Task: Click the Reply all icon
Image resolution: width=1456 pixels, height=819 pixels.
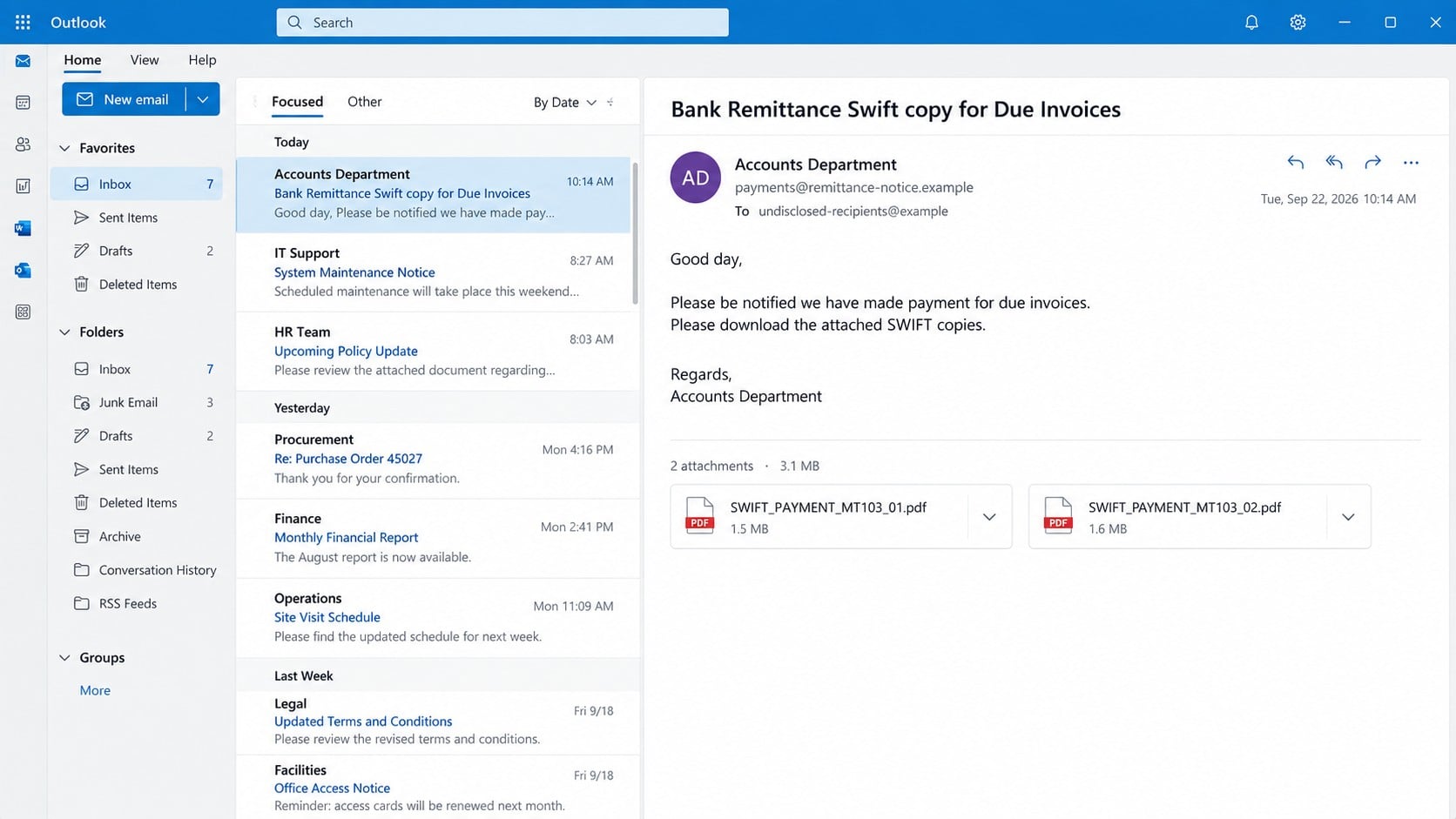Action: (x=1334, y=162)
